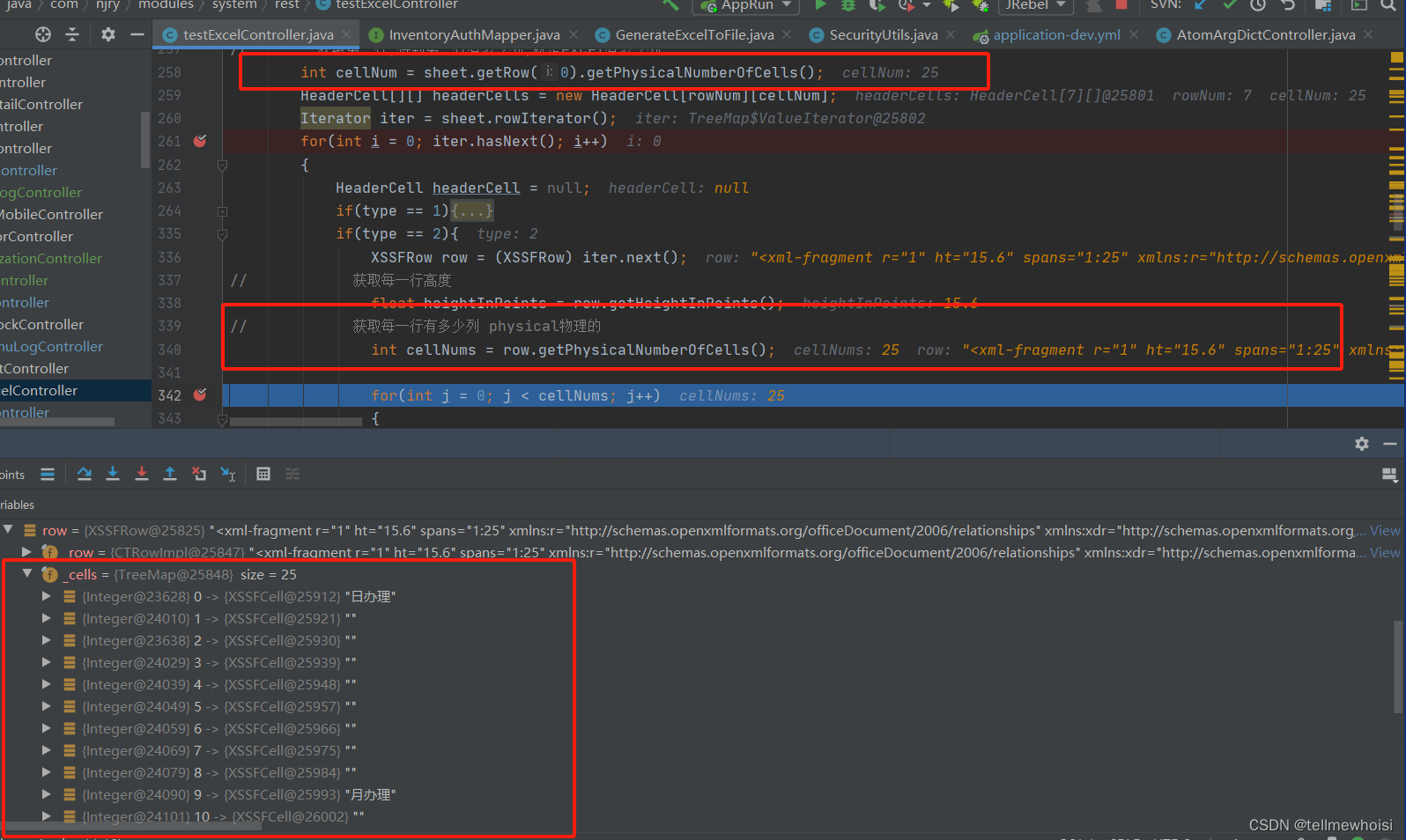Switch to application-dev.yml tab
The height and width of the screenshot is (840, 1406).
1056,35
